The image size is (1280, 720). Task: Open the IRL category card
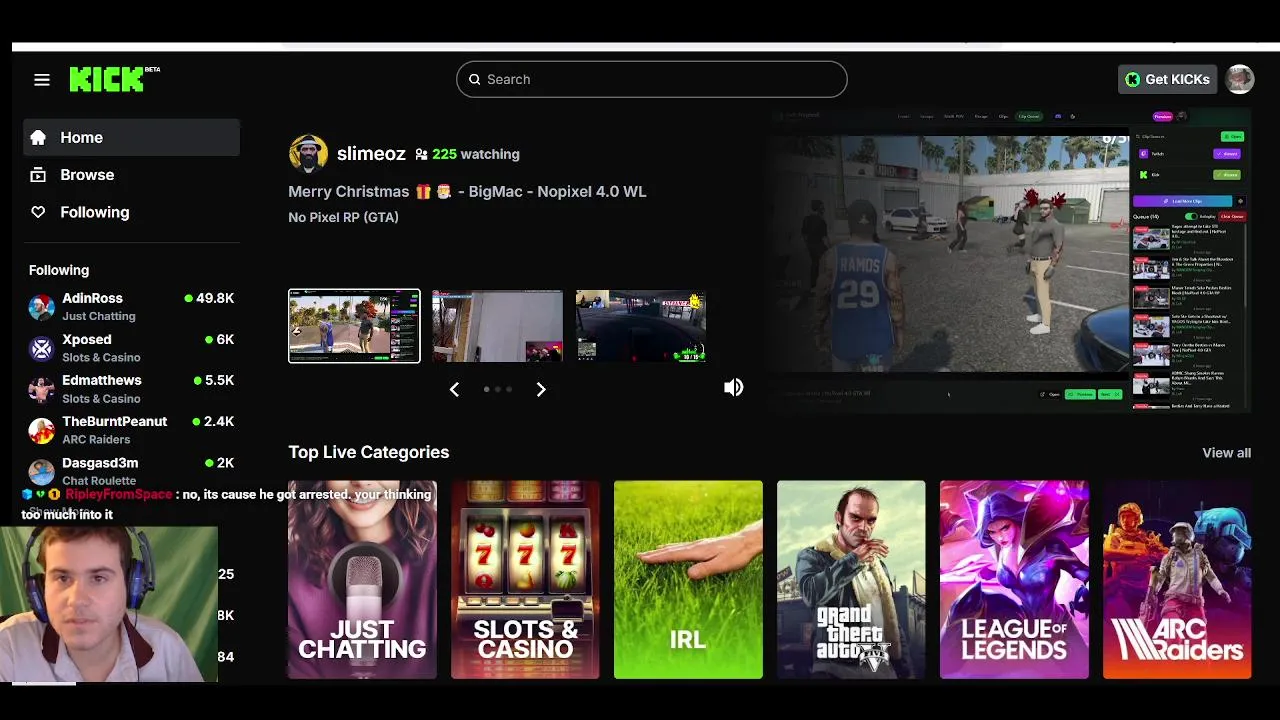[688, 580]
